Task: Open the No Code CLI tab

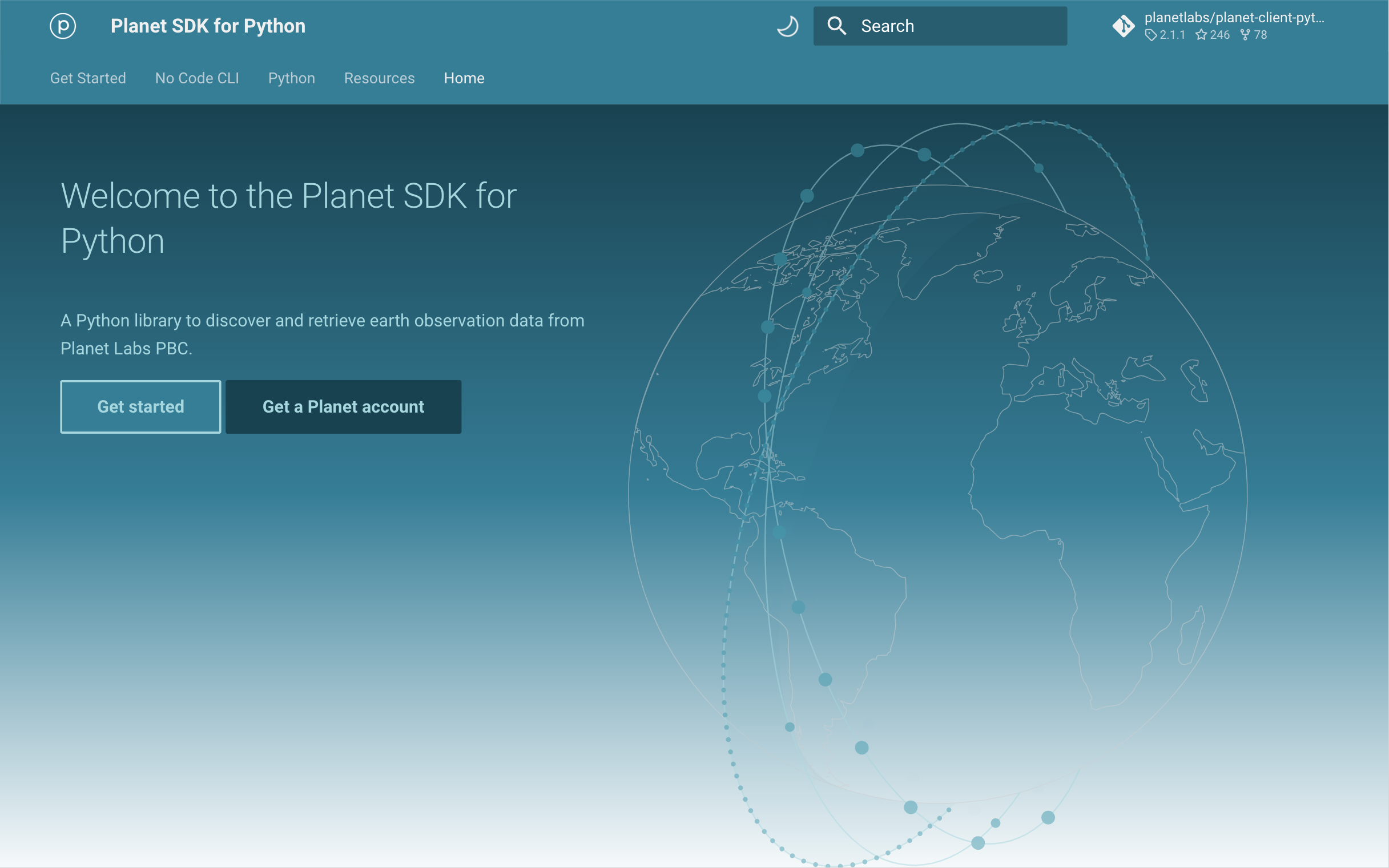Action: tap(197, 78)
